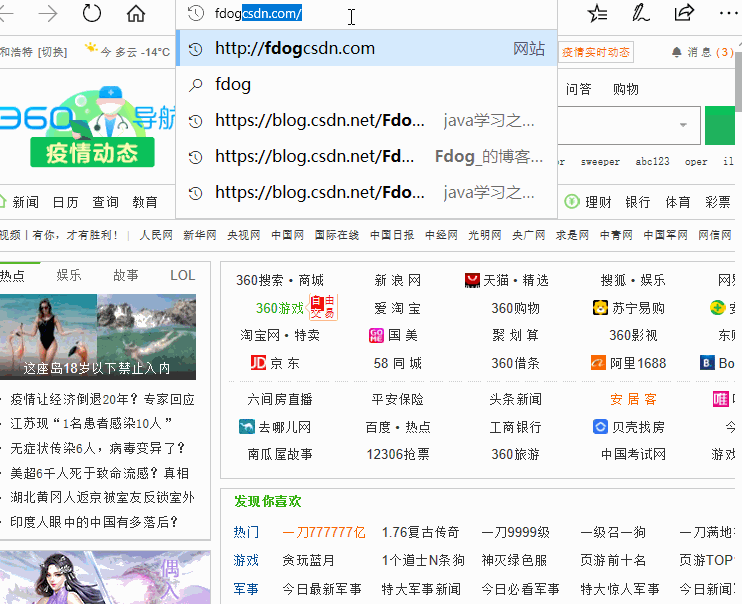Search for fdog suggestion entry

[366, 85]
